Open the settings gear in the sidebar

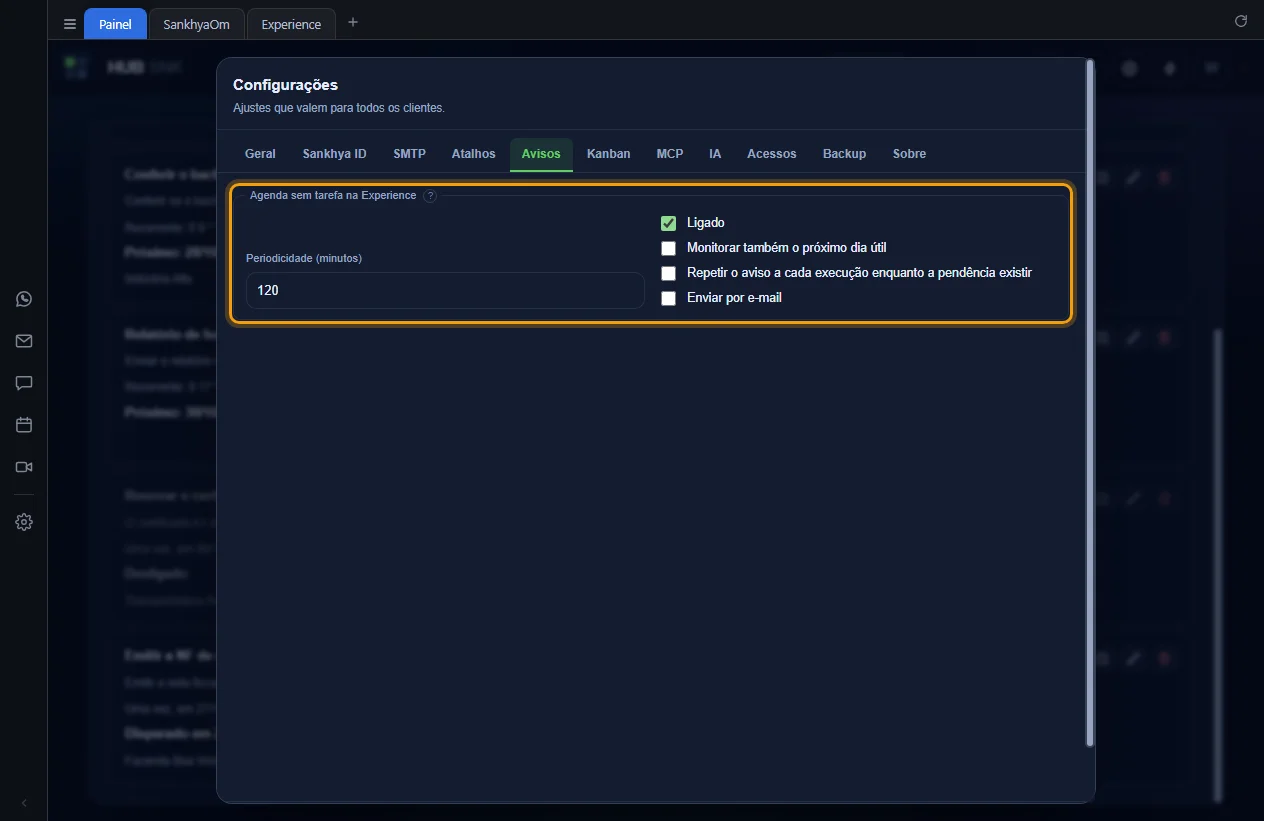(24, 522)
